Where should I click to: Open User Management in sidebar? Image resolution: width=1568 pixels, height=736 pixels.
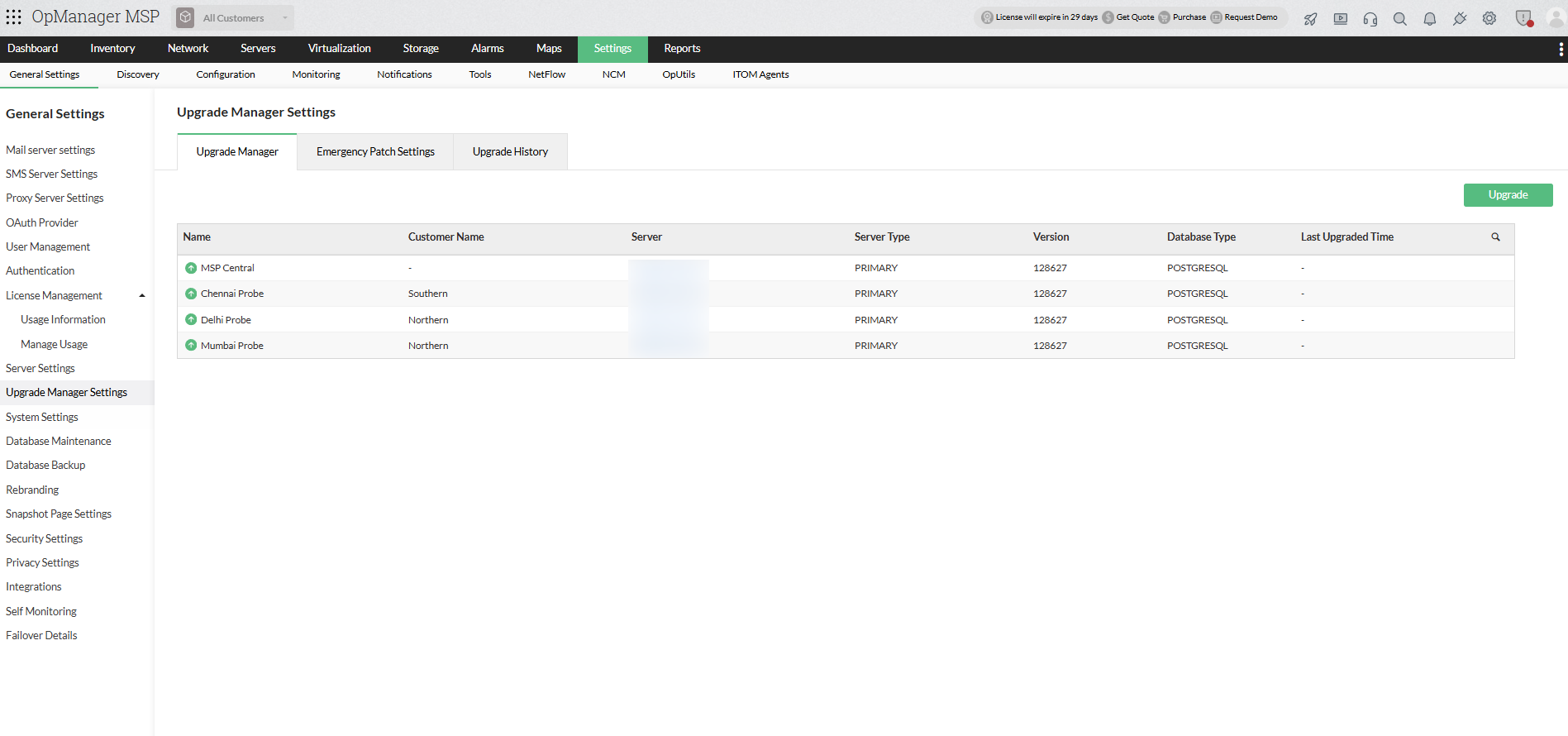pos(48,247)
